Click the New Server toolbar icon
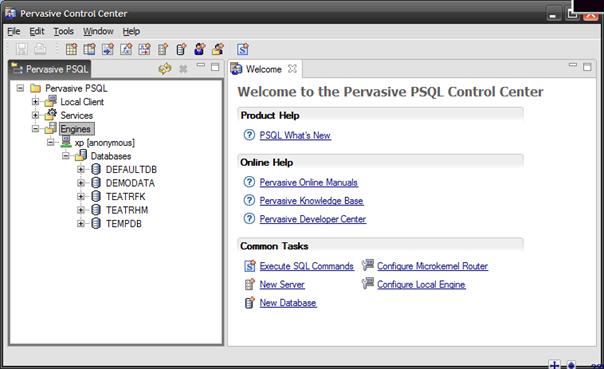This screenshot has height=369, width=604. (x=163, y=49)
